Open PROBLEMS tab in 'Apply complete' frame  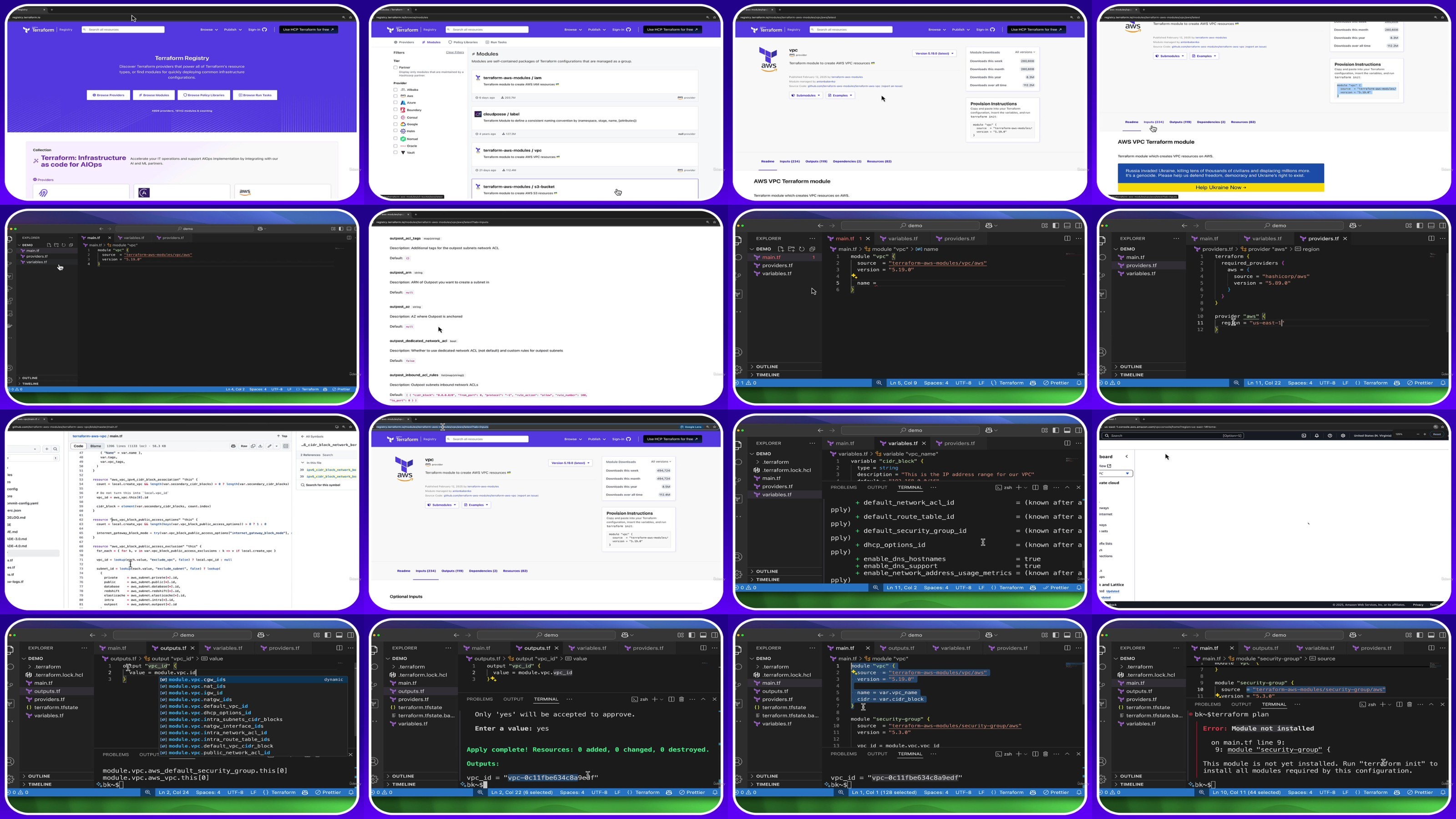pos(480,699)
